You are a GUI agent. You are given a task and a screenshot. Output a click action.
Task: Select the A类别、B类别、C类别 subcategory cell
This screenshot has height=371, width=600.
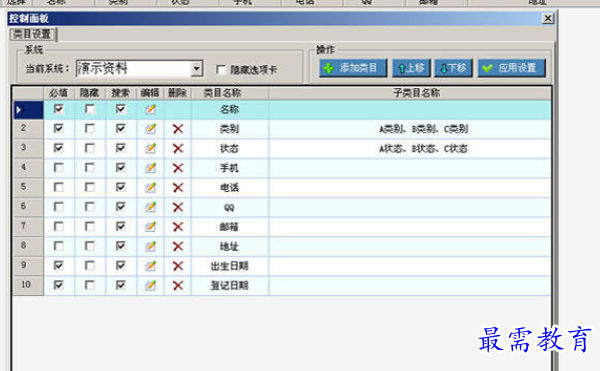(x=410, y=129)
